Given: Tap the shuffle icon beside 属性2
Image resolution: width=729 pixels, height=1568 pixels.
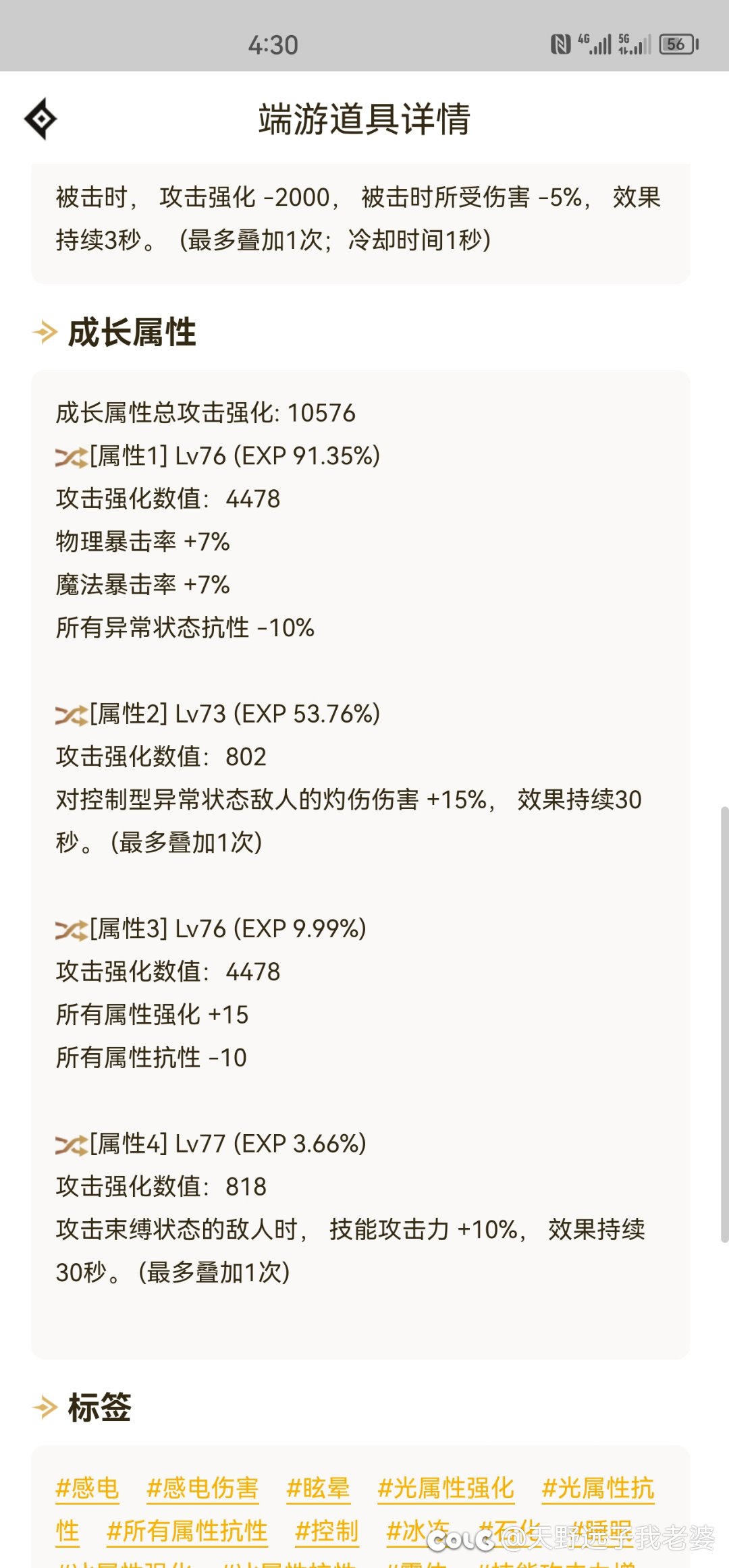Looking at the screenshot, I should pos(72,715).
